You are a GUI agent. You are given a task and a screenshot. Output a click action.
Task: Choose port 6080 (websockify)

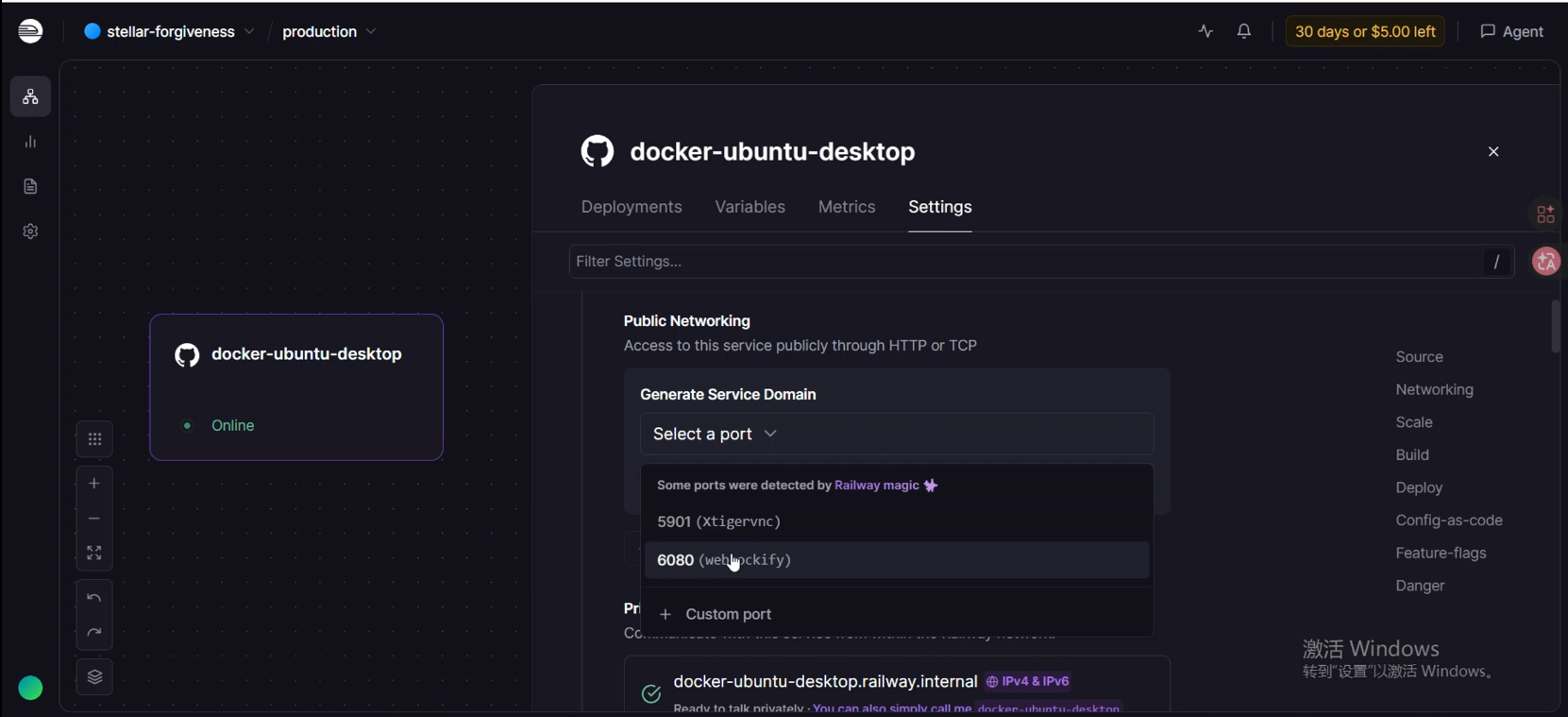(897, 560)
